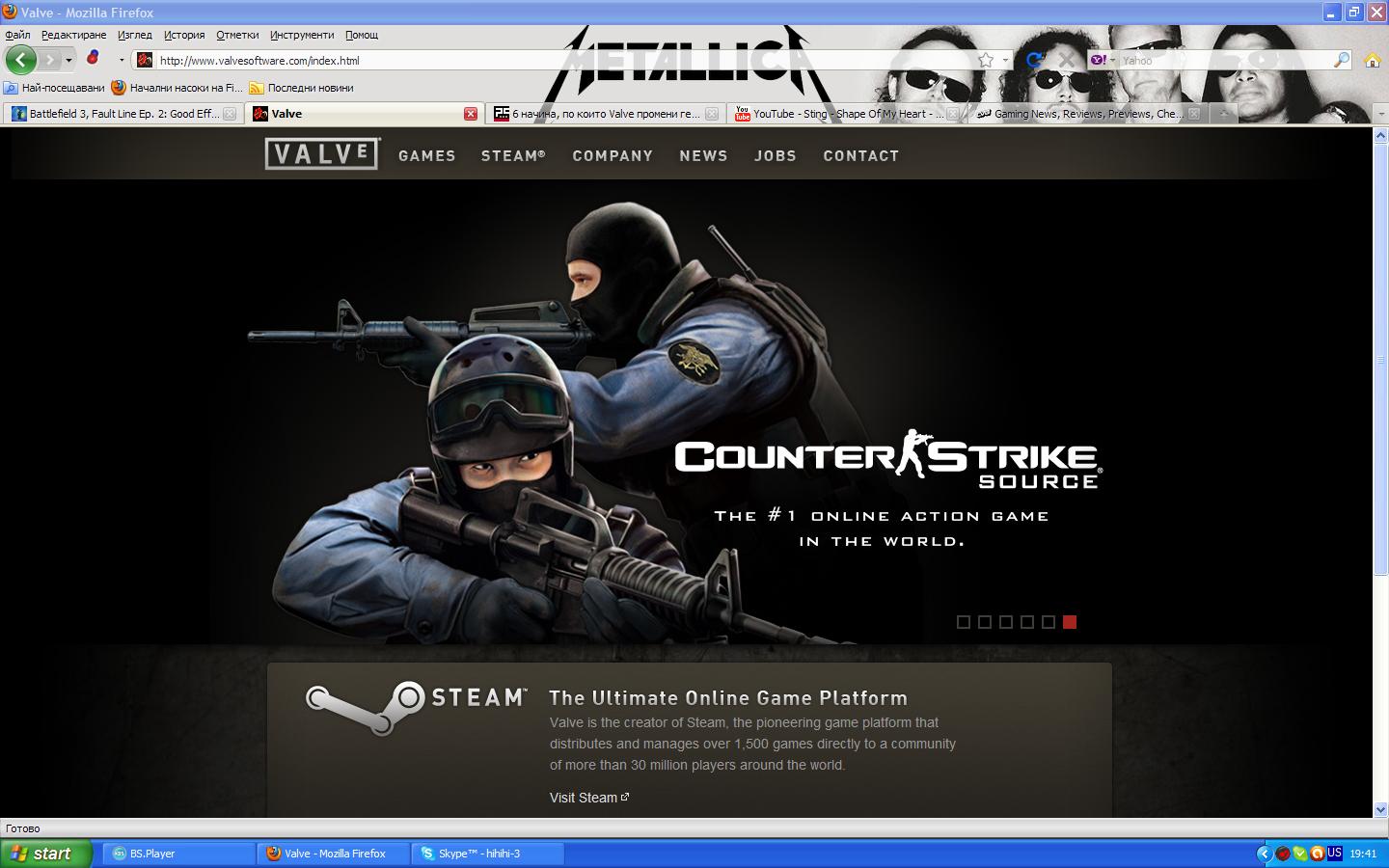The height and width of the screenshot is (868, 1389).
Task: Close the Valve tab
Action: [x=471, y=114]
